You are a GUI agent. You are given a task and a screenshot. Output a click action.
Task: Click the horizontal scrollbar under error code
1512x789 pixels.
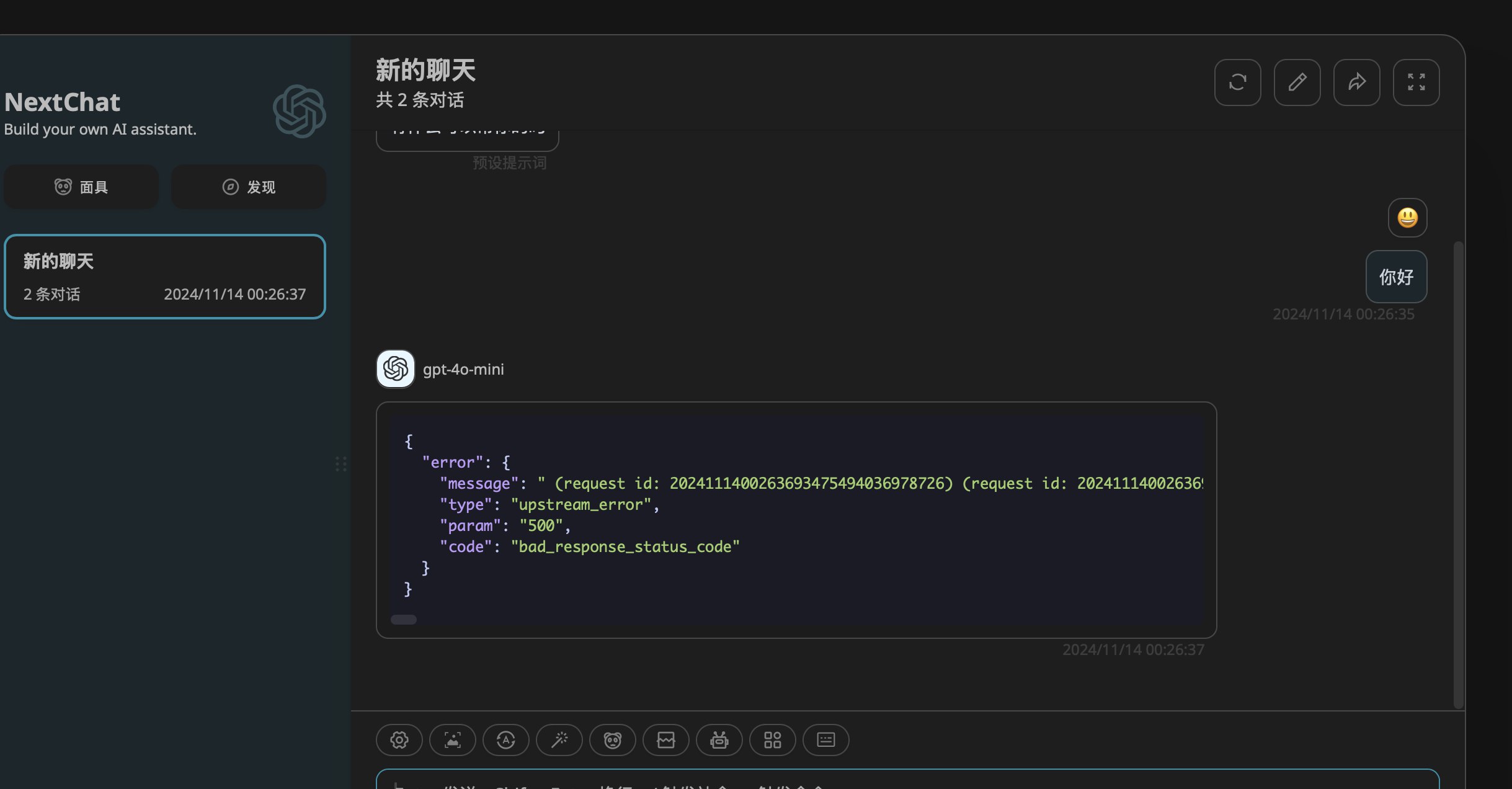[x=404, y=620]
